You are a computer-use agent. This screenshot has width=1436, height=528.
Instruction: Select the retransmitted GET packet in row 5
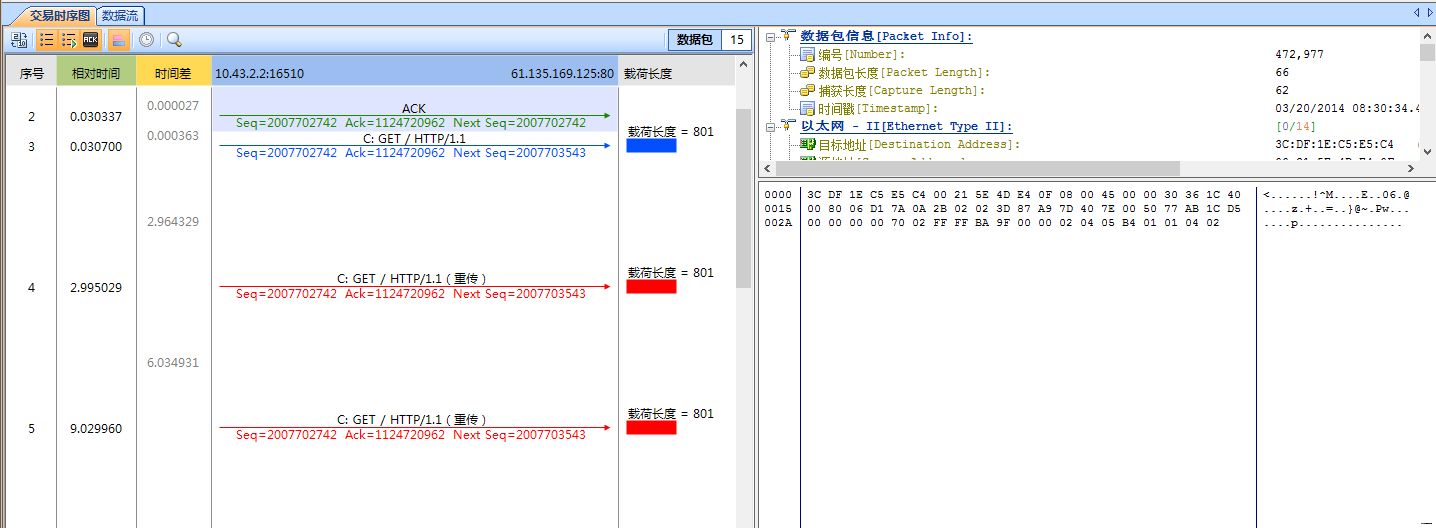point(414,427)
